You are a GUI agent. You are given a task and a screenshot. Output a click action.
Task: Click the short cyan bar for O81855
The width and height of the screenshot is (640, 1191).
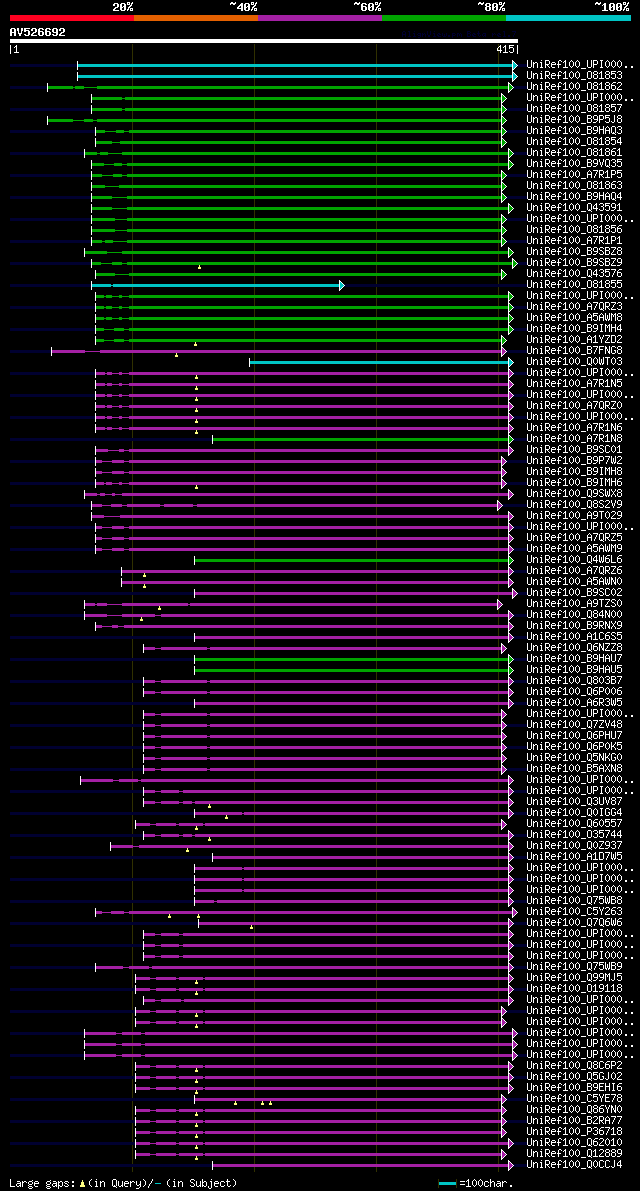218,286
